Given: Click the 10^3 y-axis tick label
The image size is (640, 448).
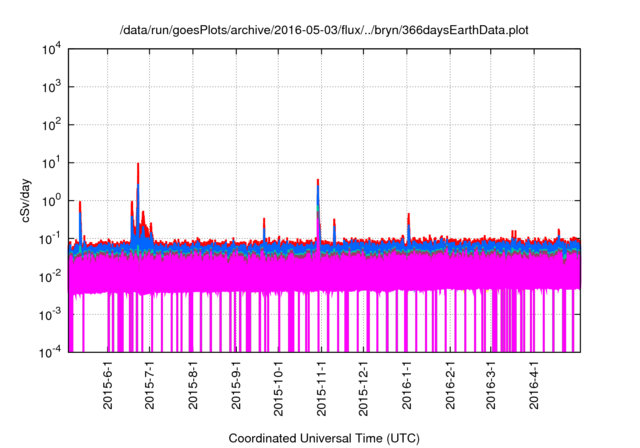Looking at the screenshot, I should (51, 87).
